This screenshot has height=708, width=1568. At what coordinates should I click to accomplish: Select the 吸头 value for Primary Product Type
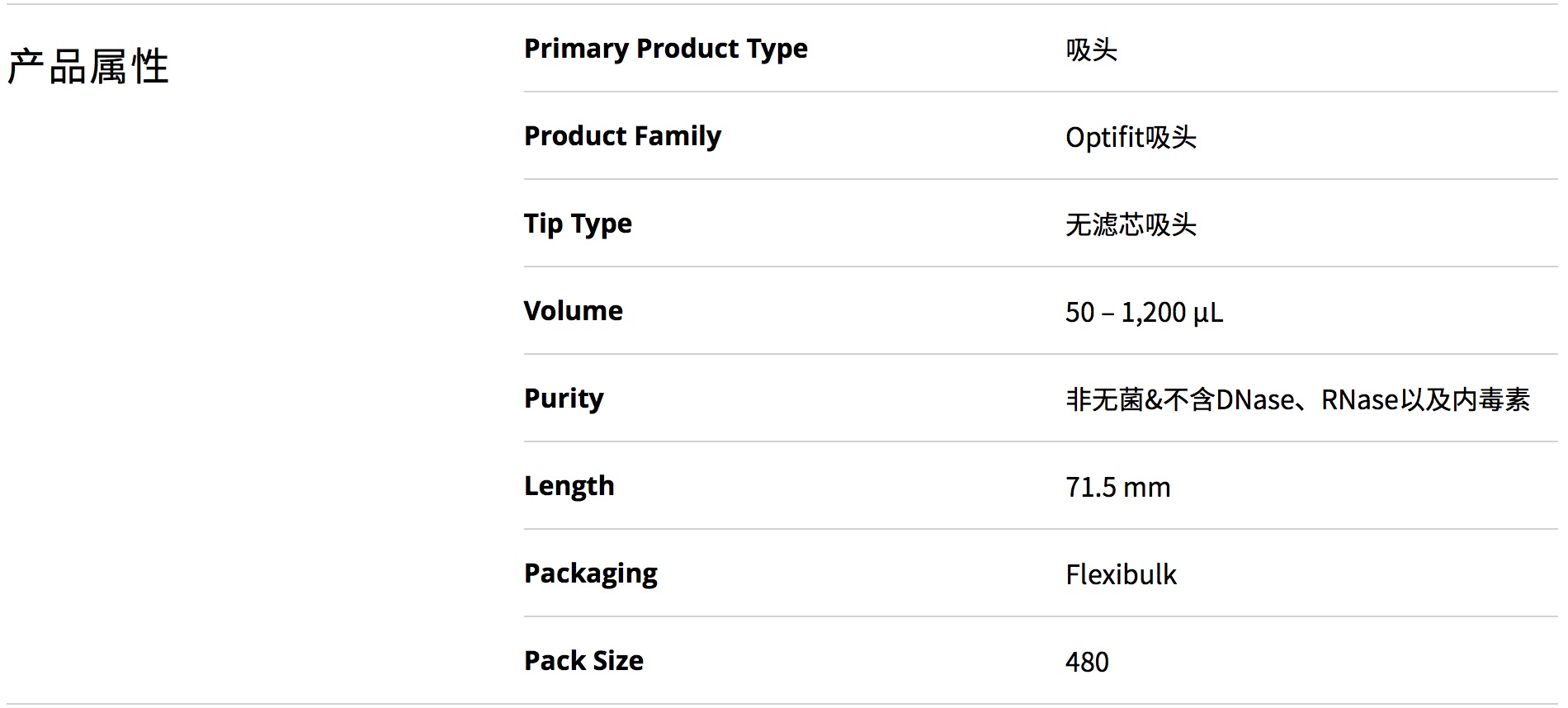point(1091,50)
